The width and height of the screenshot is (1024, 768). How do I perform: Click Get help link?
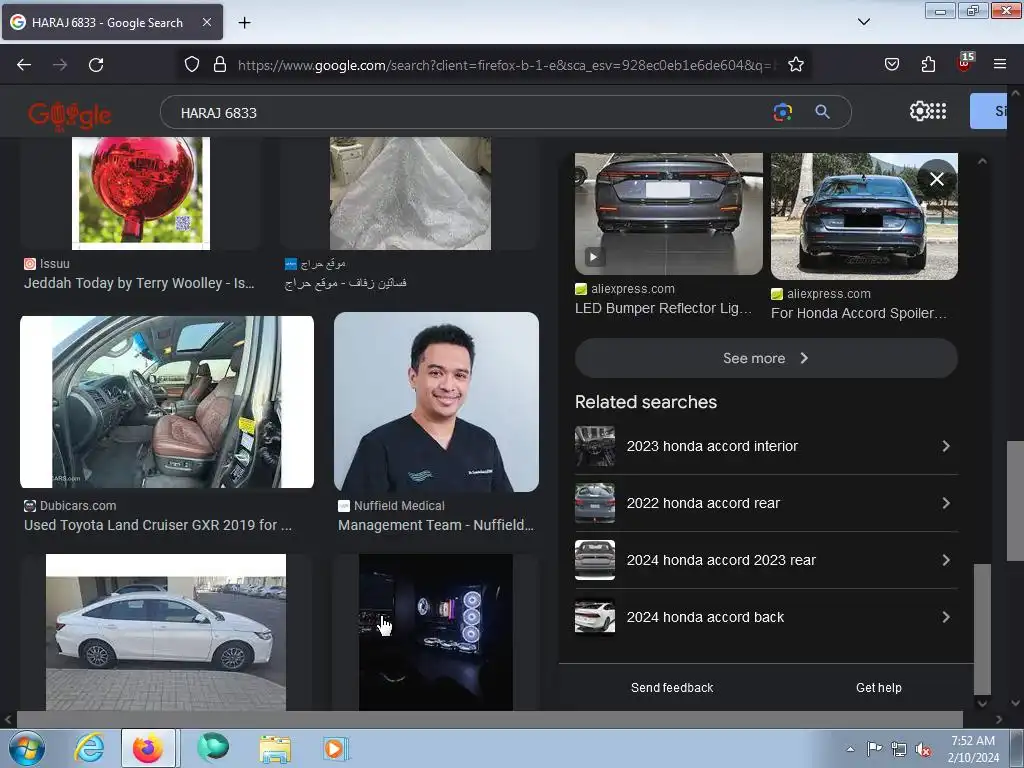click(x=878, y=688)
